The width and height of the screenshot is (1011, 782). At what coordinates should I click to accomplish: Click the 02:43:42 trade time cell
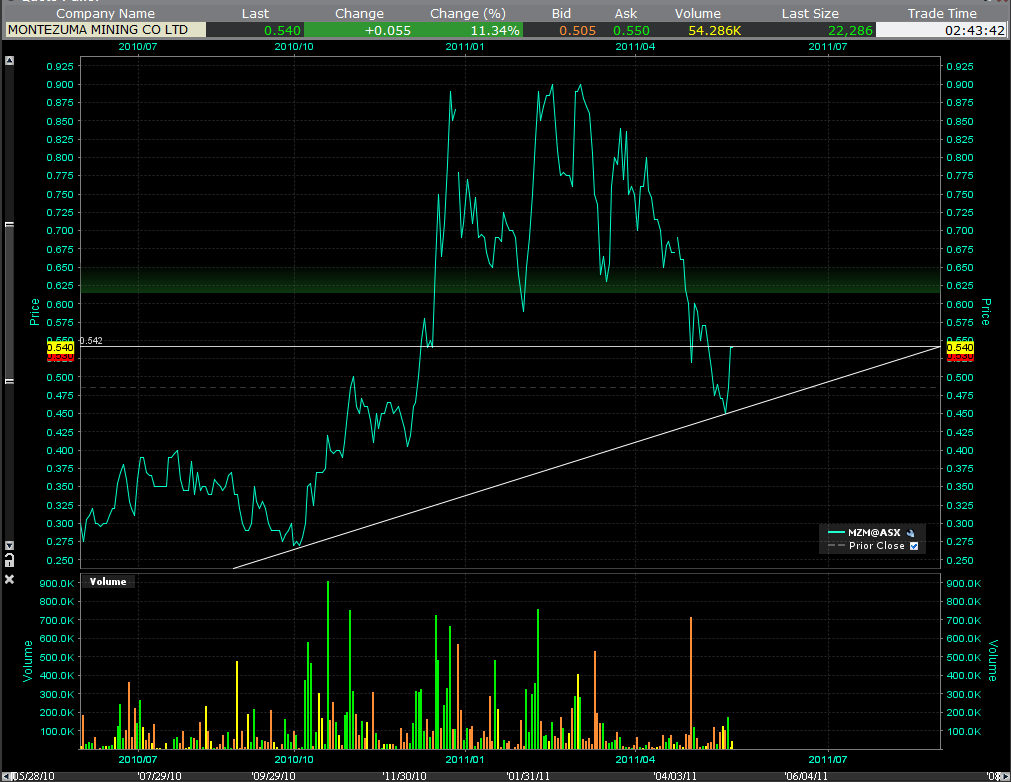943,30
